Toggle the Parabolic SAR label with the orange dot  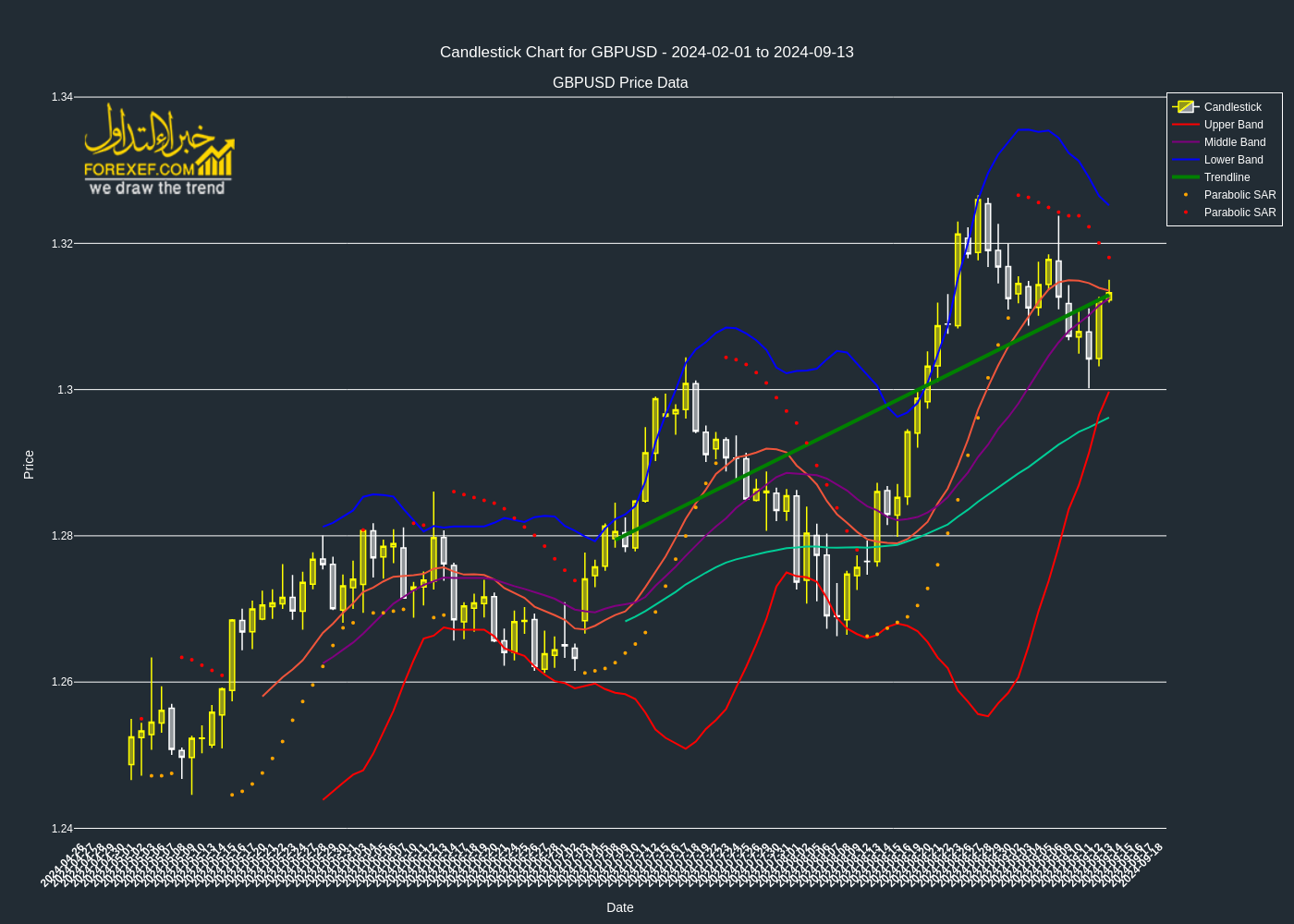click(x=1239, y=195)
